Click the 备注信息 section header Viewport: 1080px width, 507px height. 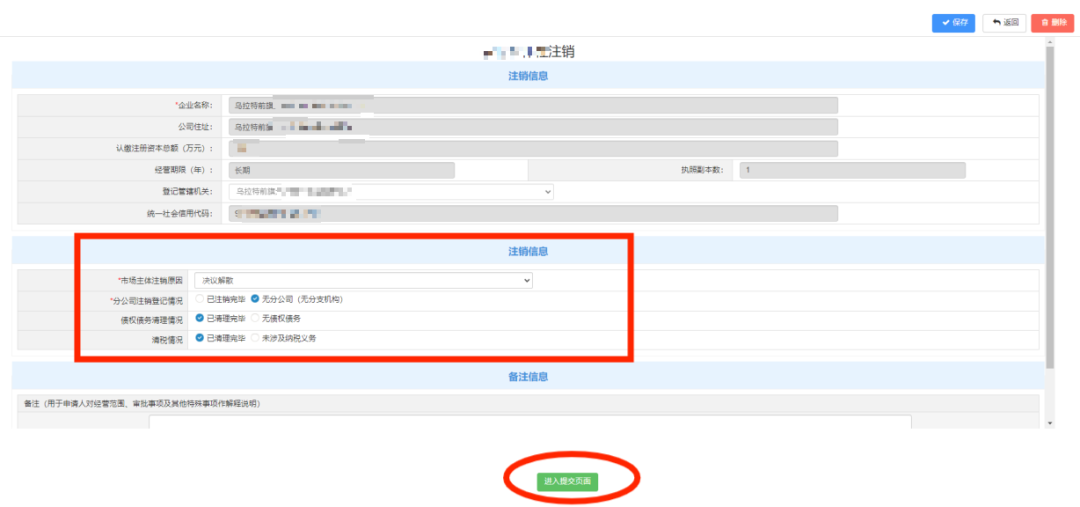(528, 377)
